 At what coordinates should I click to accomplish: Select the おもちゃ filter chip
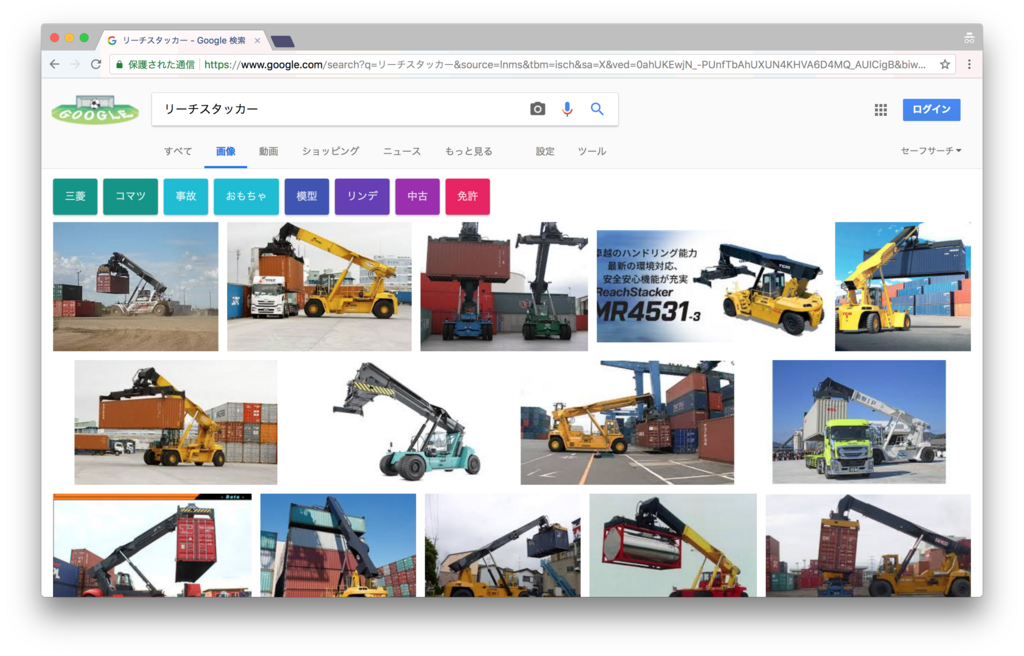point(246,196)
